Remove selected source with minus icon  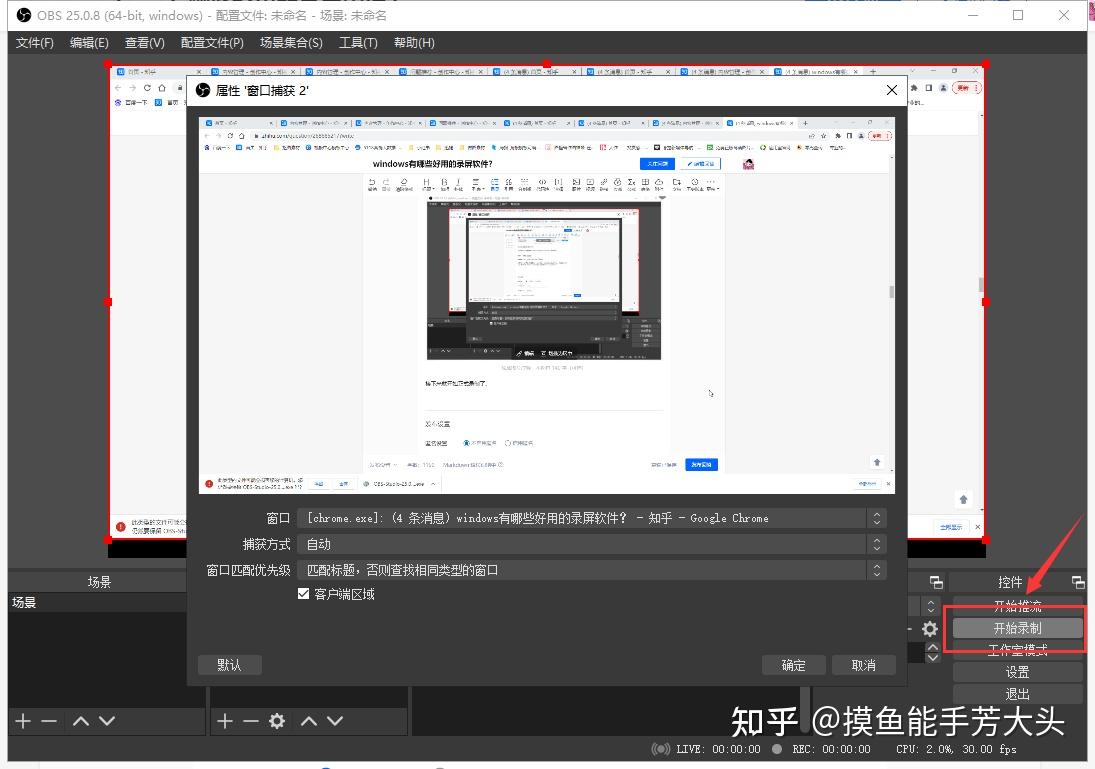coord(251,721)
